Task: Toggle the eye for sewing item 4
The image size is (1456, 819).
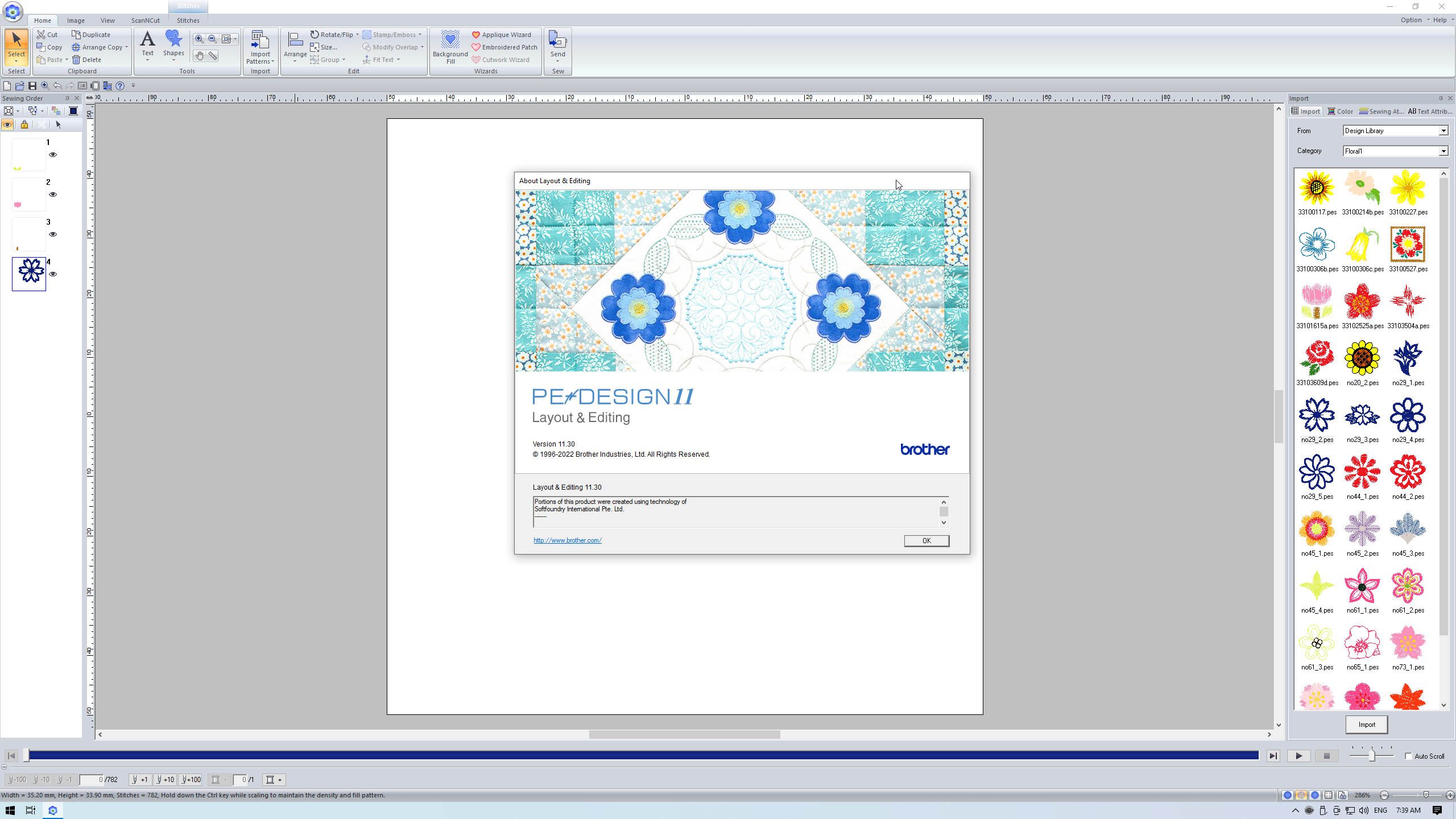Action: click(53, 274)
